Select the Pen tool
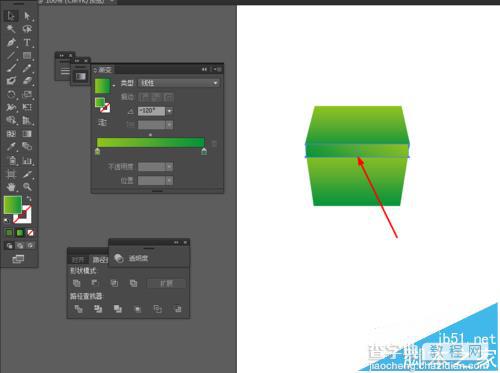This screenshot has width=500, height=373. point(11,43)
